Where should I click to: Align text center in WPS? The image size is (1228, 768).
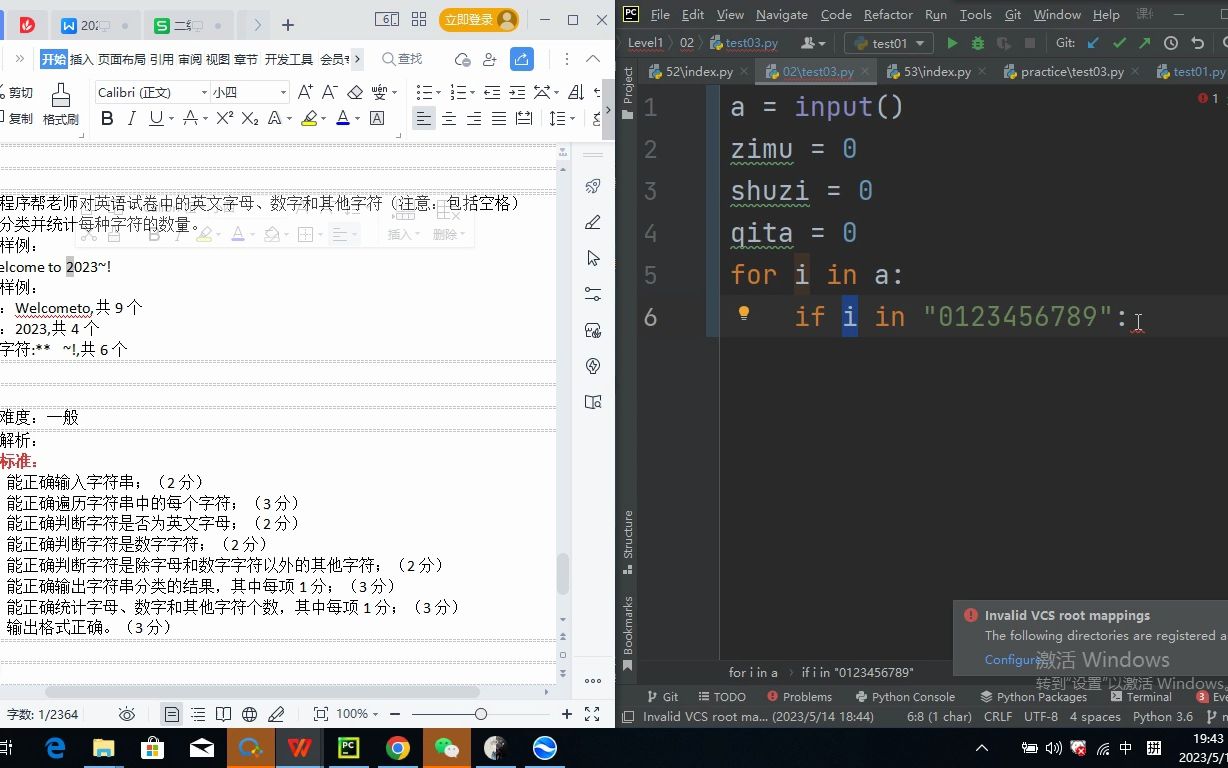tap(449, 118)
